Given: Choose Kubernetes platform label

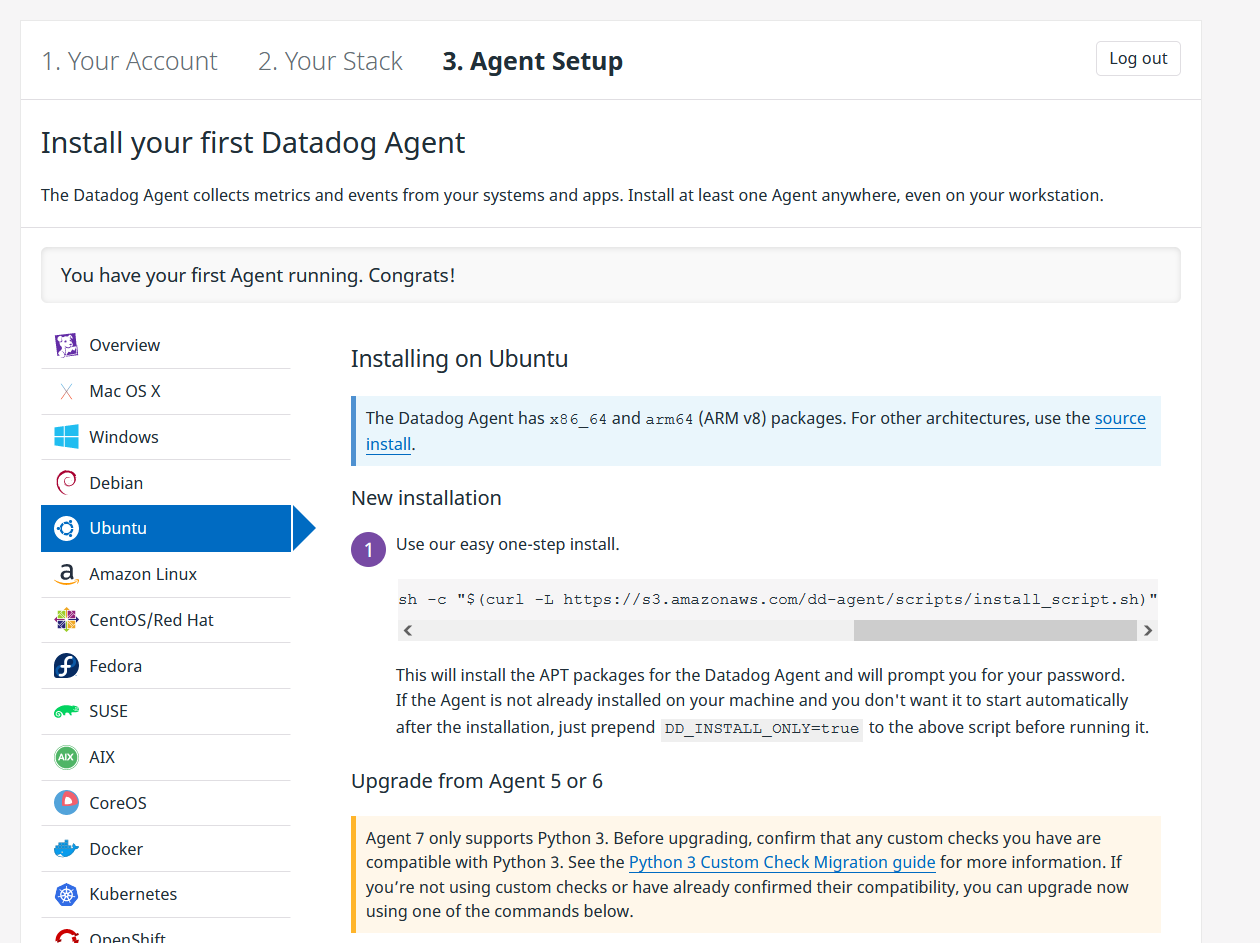Looking at the screenshot, I should (x=133, y=894).
